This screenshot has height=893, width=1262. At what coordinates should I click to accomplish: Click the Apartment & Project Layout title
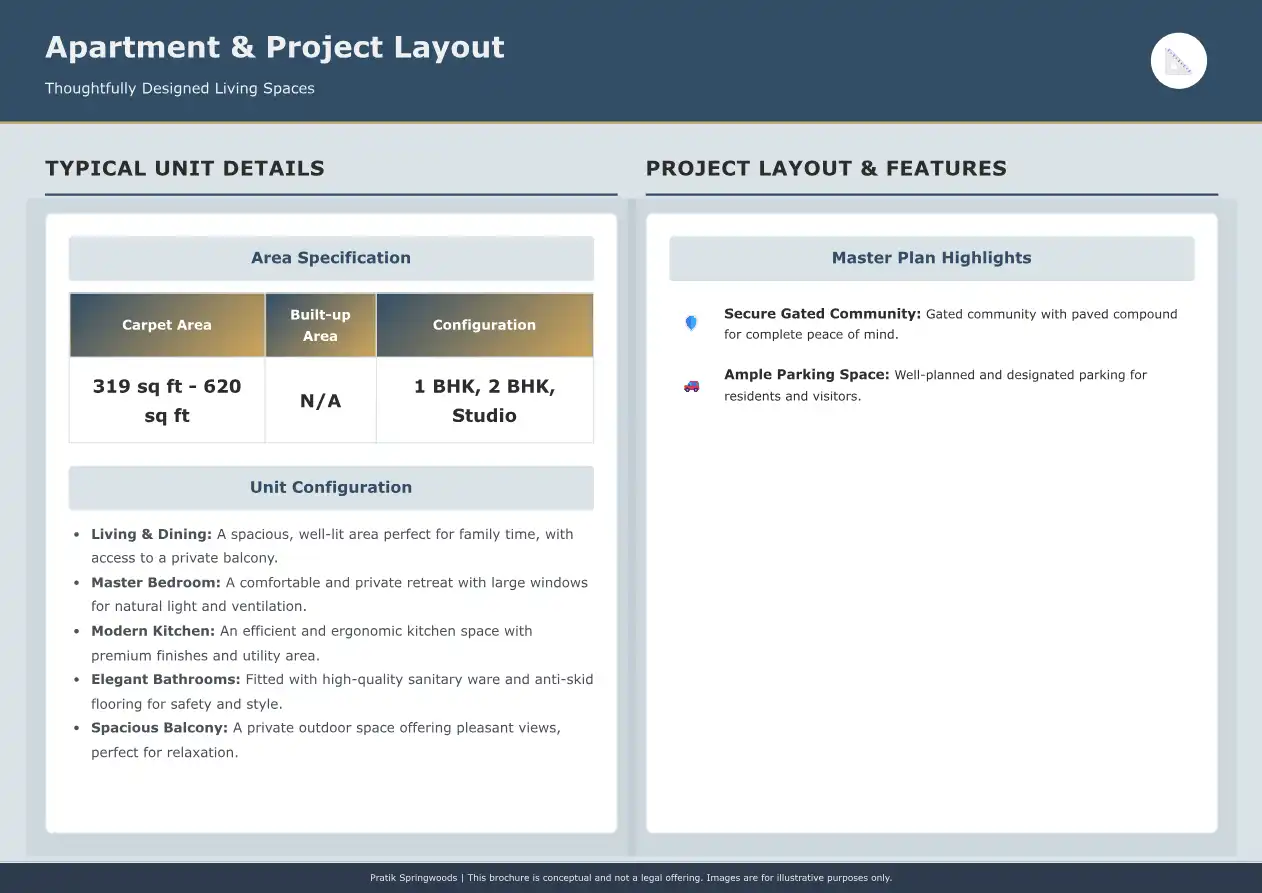[x=275, y=47]
